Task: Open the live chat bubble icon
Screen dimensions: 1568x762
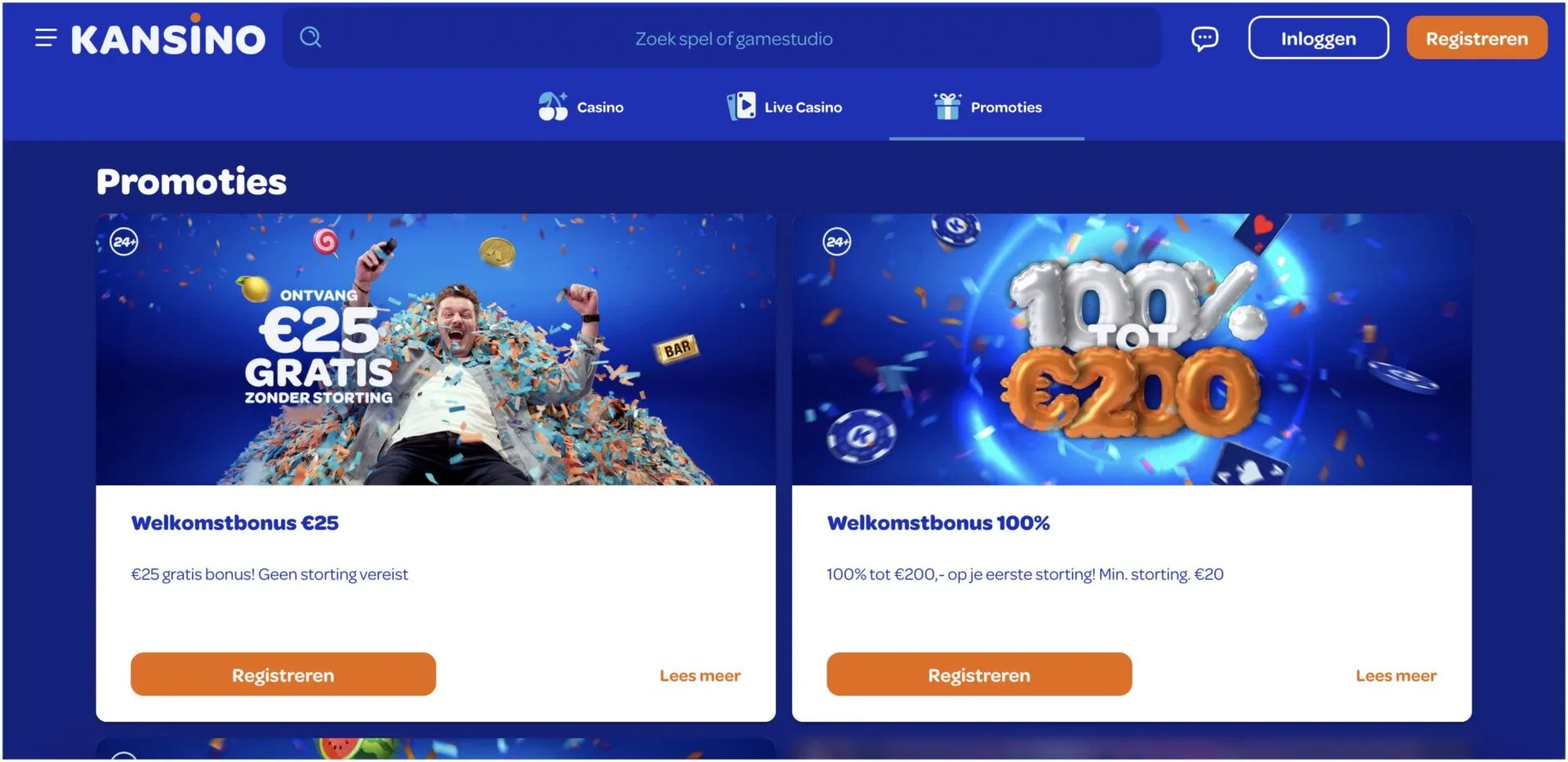Action: (x=1205, y=38)
